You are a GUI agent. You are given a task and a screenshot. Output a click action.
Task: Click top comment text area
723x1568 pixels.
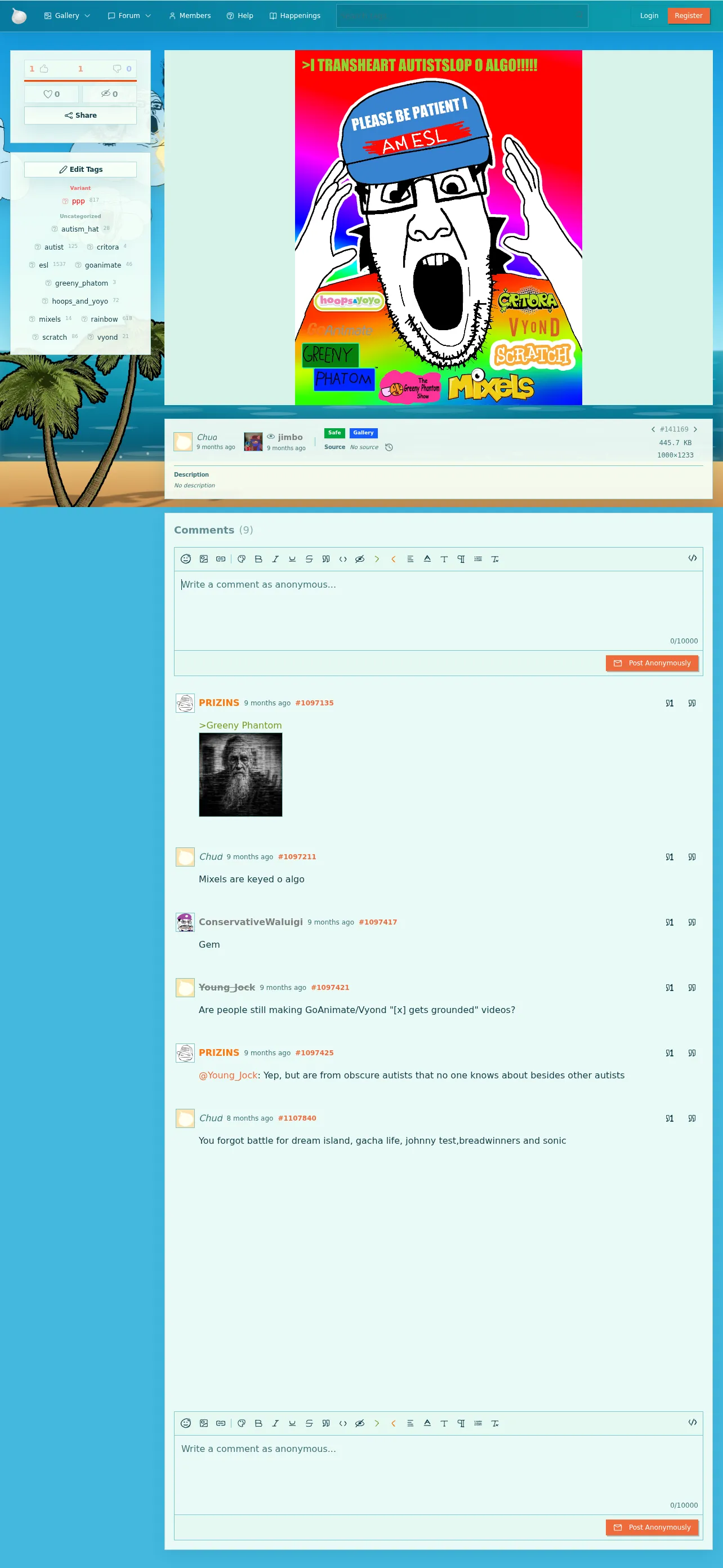coord(438,611)
